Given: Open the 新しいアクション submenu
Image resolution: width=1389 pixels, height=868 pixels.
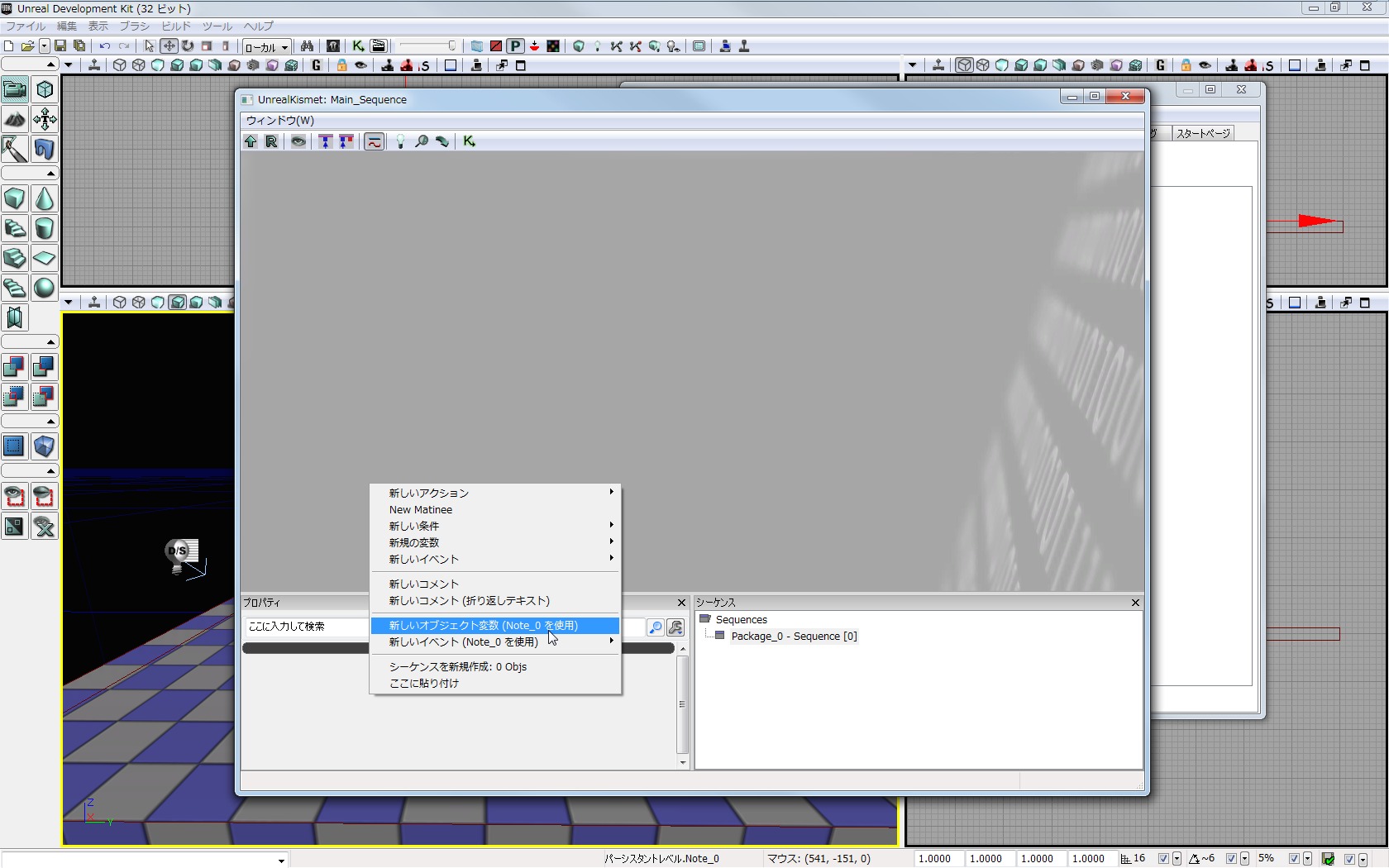Looking at the screenshot, I should click(x=494, y=494).
